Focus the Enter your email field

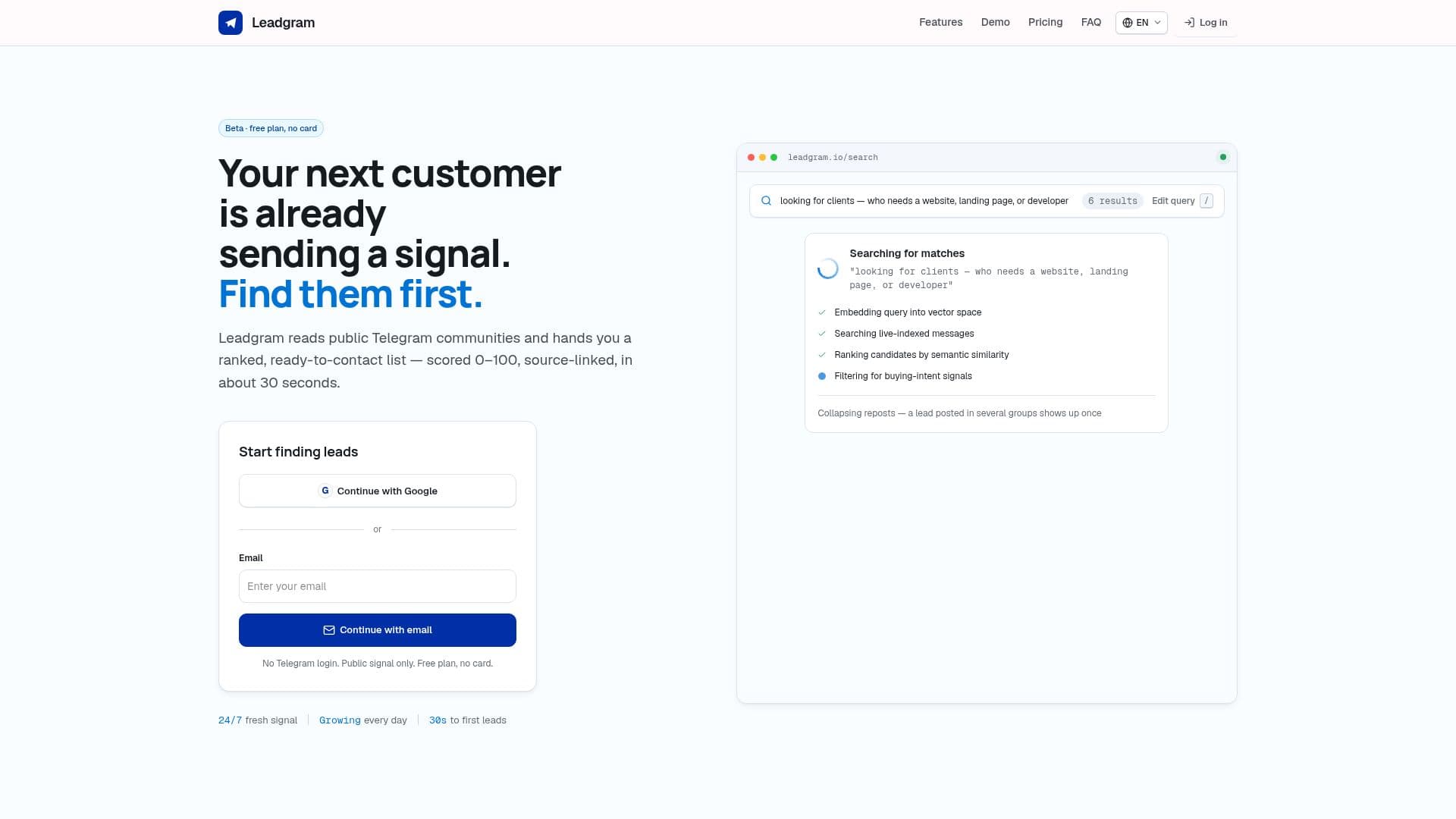(378, 586)
